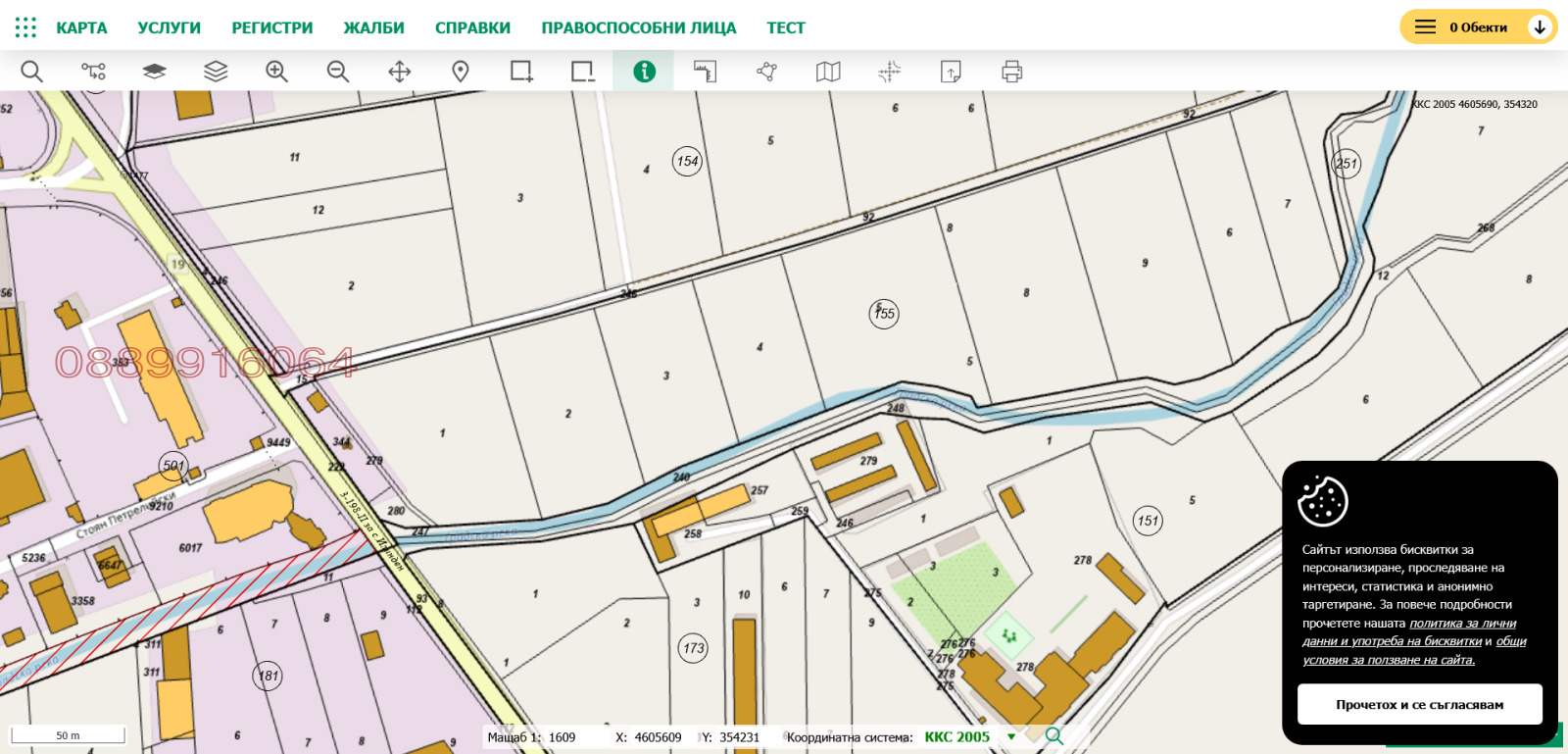Click the magnifier search tool in toolbar
Image resolution: width=1568 pixels, height=754 pixels.
coord(31,72)
